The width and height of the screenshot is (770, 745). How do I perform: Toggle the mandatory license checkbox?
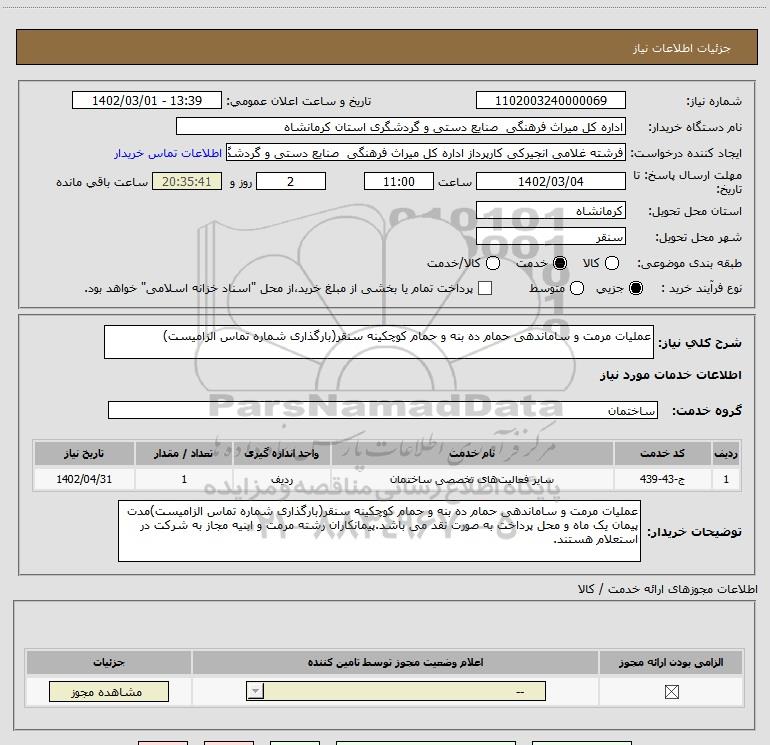[672, 692]
